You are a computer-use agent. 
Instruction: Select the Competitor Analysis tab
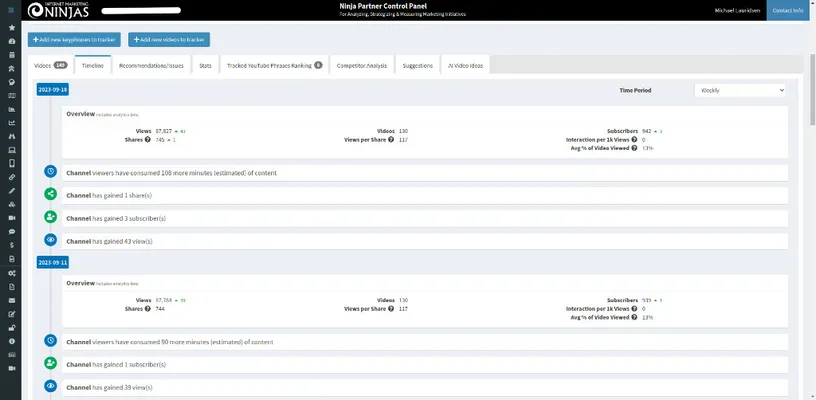click(362, 65)
